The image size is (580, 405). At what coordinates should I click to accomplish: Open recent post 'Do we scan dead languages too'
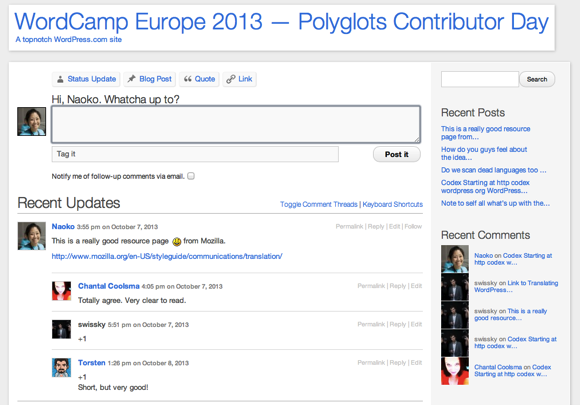493,170
